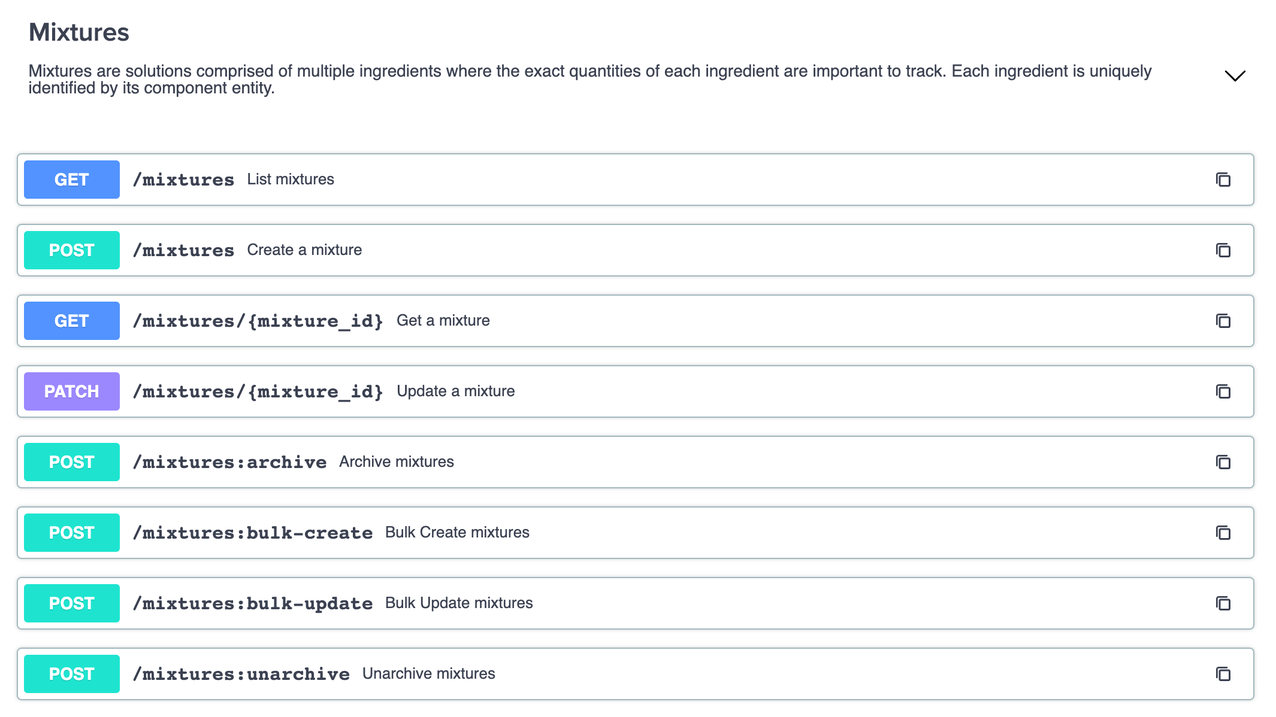Click the GET badge on List mixtures
Screen dimensions: 1276x717
(71, 179)
